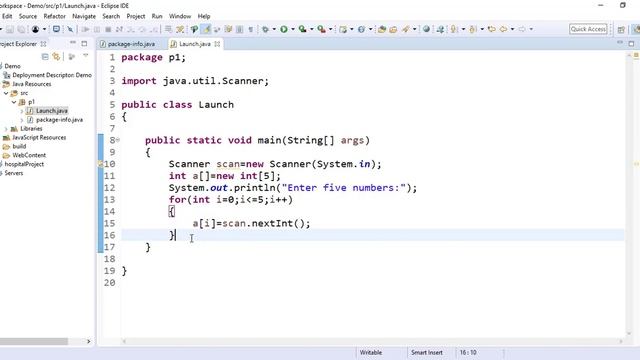The image size is (640, 360).
Task: Click the New web service globe-G icon
Action: click(361, 29)
